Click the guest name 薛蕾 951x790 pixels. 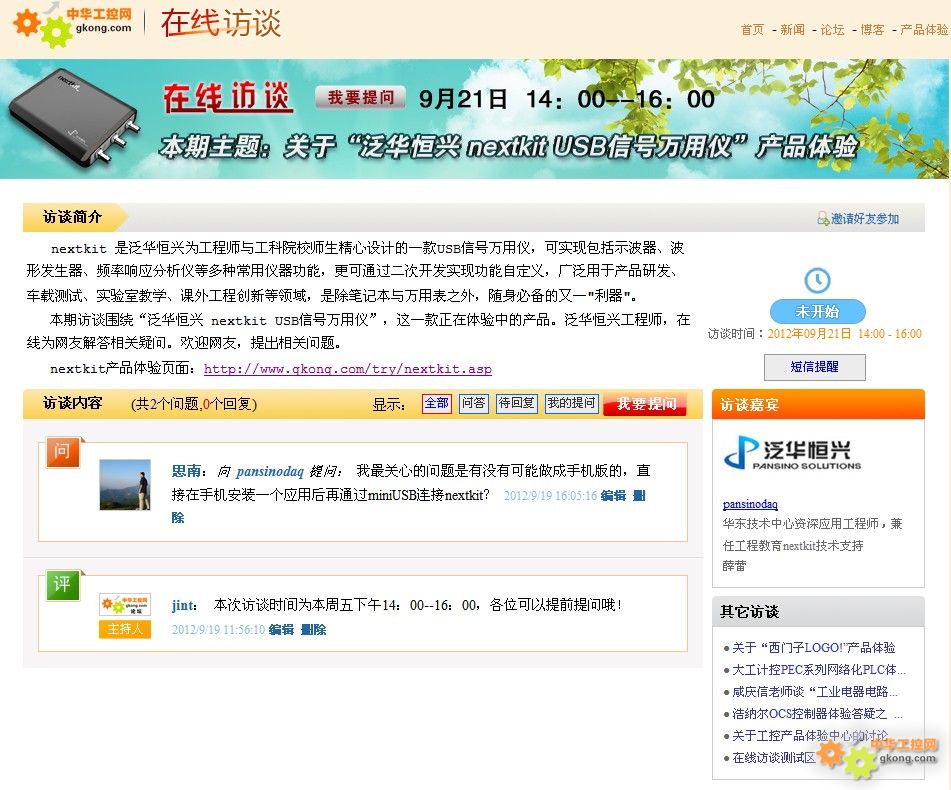click(x=734, y=566)
